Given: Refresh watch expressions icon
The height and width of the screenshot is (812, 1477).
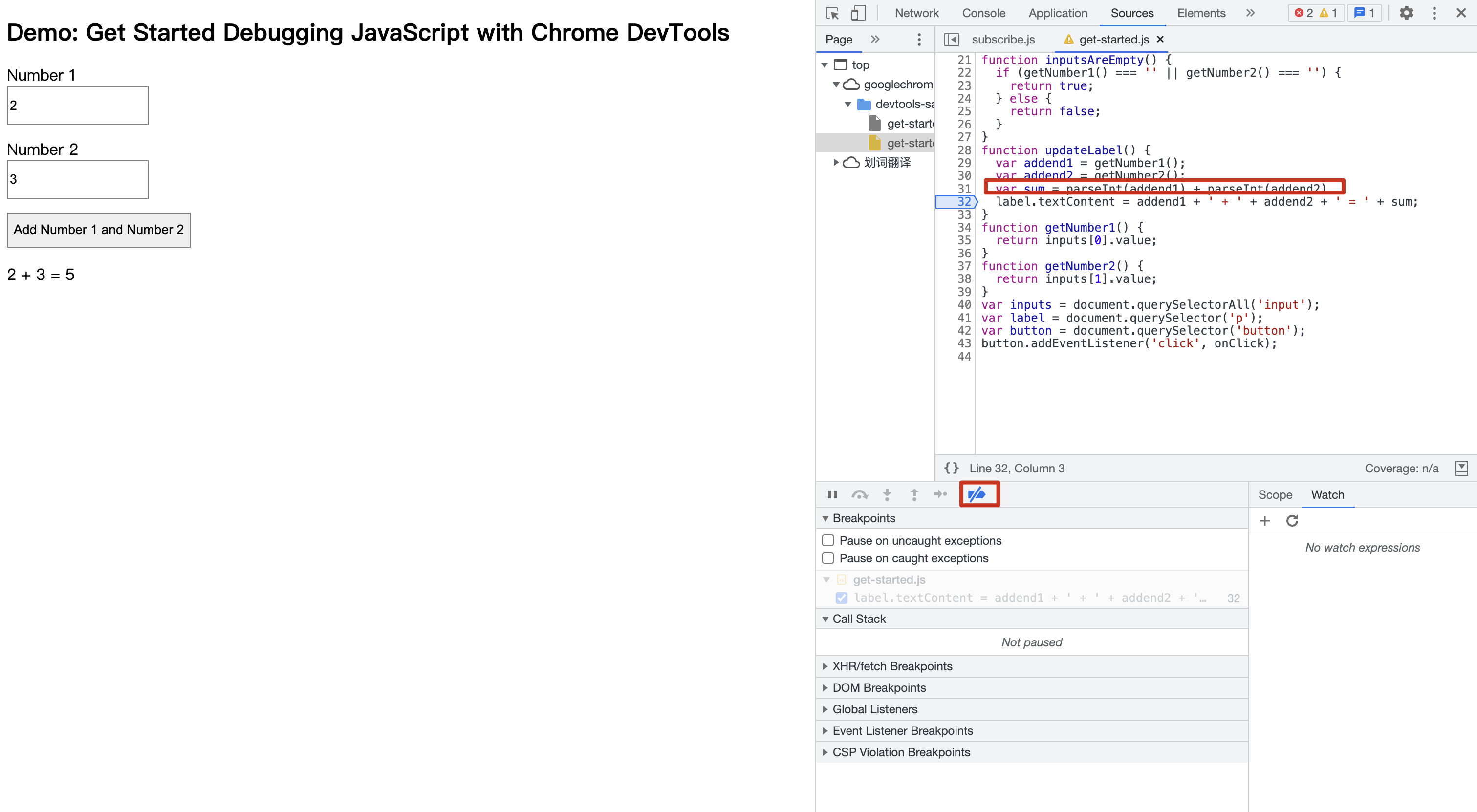Looking at the screenshot, I should [1292, 521].
